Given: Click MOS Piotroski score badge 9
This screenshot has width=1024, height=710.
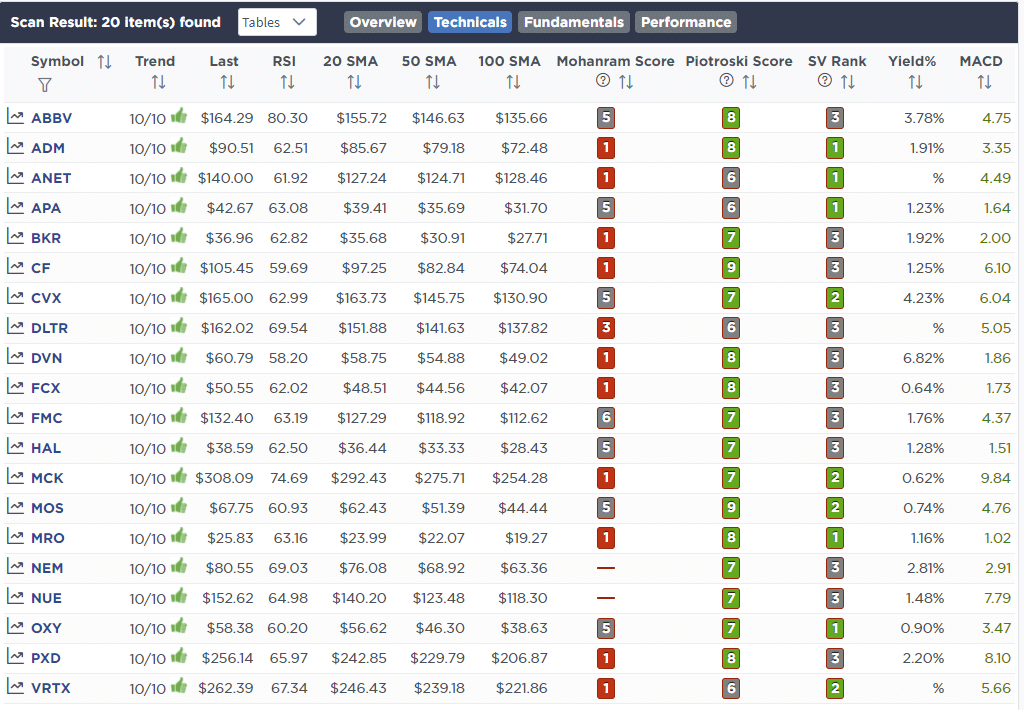Looking at the screenshot, I should click(731, 508).
